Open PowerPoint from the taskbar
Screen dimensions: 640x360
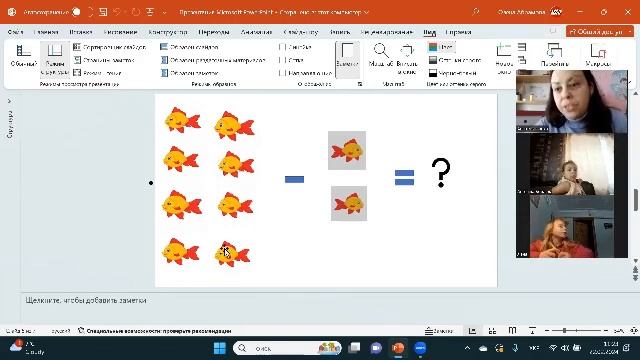(398, 348)
